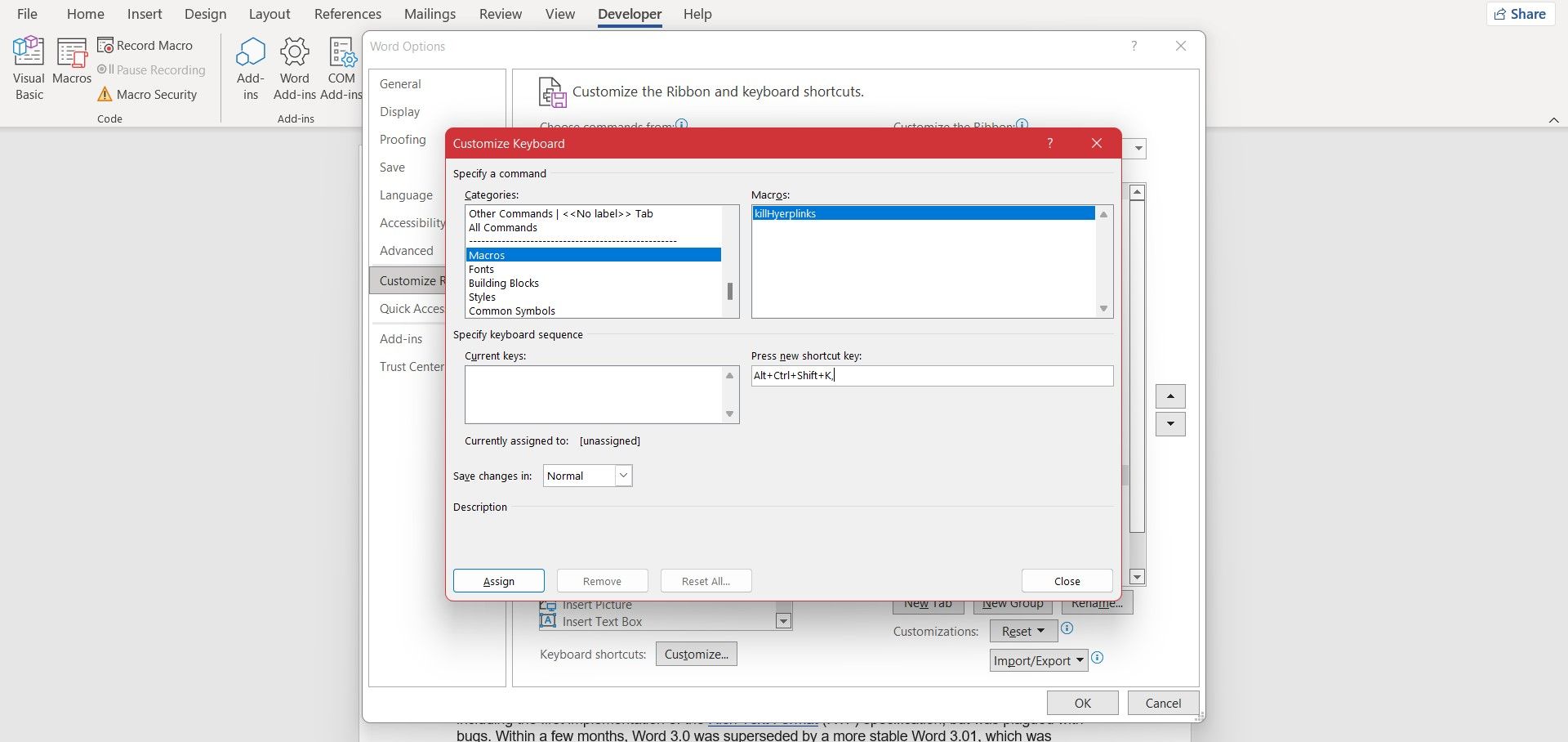This screenshot has width=1568, height=742.
Task: Open the Proofing options page
Action: pos(403,140)
